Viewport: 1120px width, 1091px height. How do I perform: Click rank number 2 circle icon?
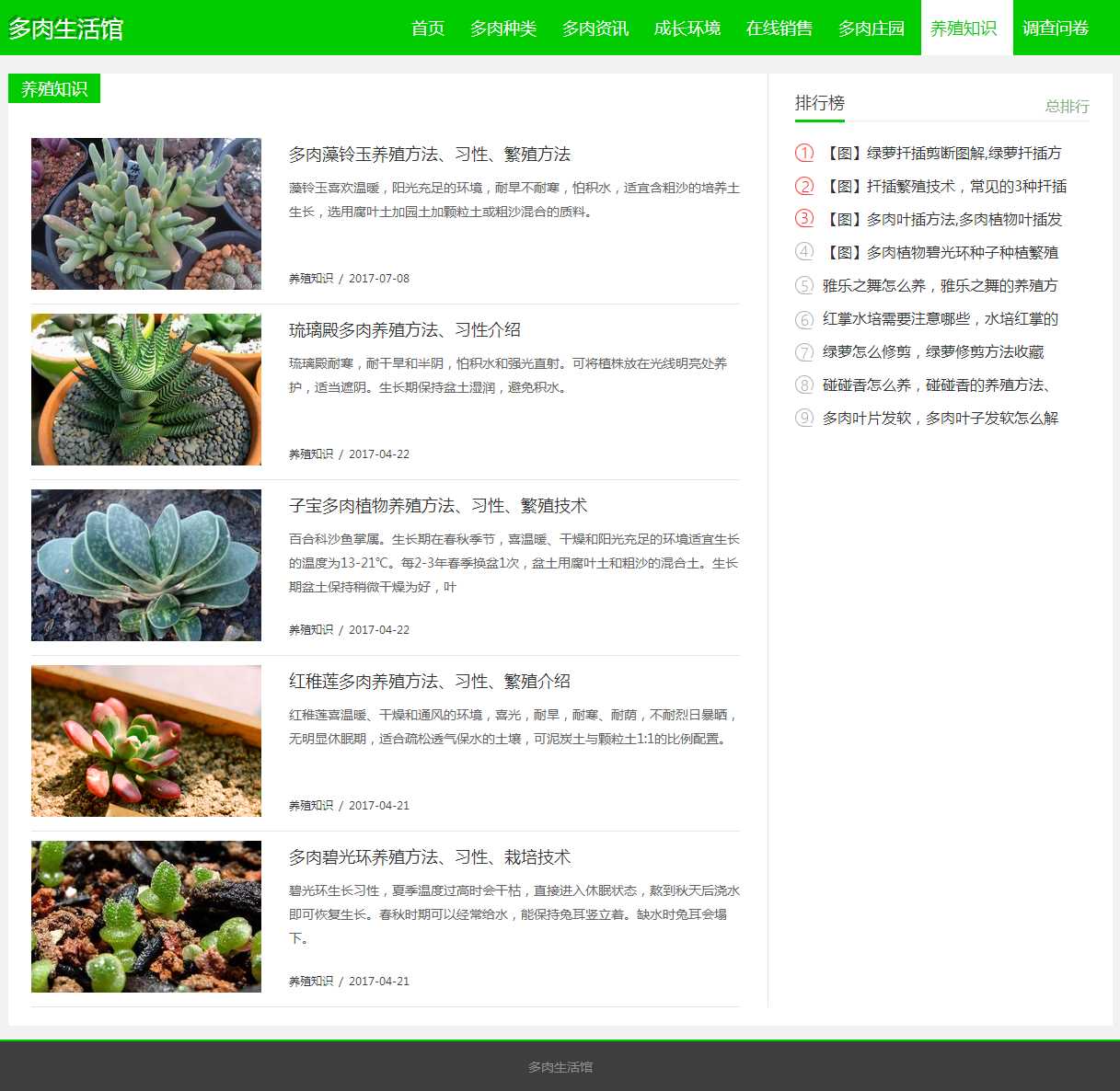(804, 186)
